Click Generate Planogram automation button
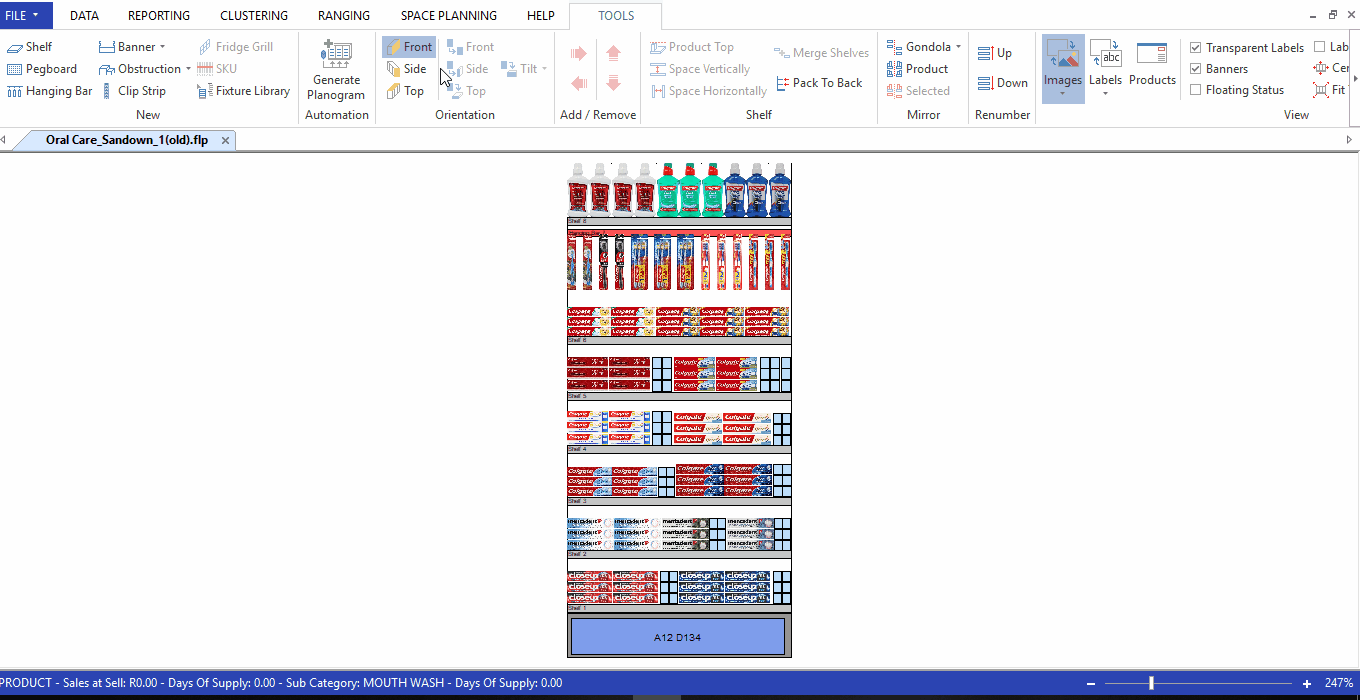Image resolution: width=1360 pixels, height=700 pixels. [x=336, y=71]
